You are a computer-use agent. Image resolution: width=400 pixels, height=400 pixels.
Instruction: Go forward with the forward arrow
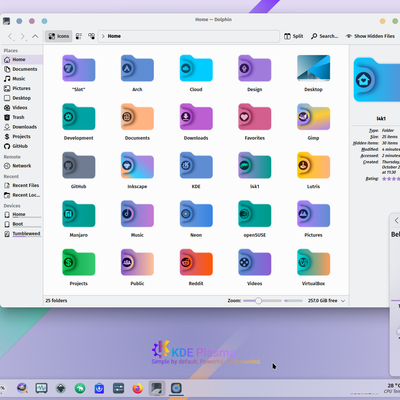tap(23, 36)
